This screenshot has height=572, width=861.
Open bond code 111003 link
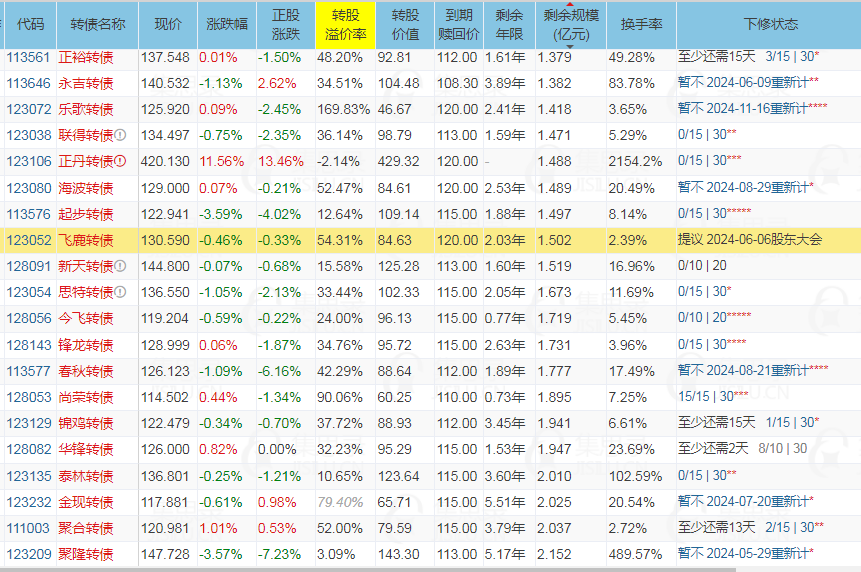point(28,528)
